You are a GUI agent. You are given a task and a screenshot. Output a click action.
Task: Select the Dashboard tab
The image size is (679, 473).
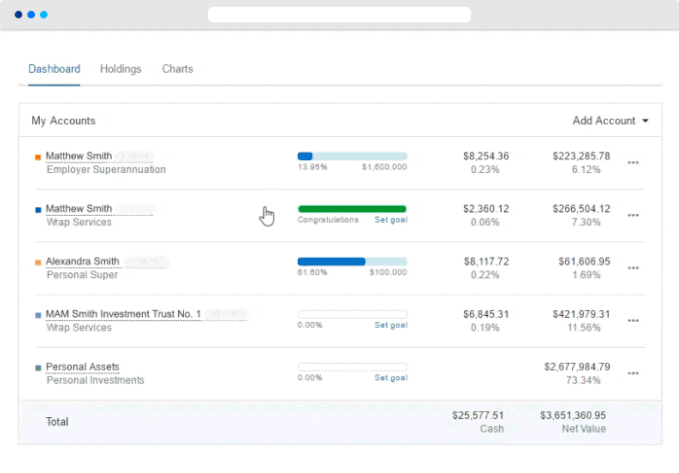pyautogui.click(x=54, y=69)
